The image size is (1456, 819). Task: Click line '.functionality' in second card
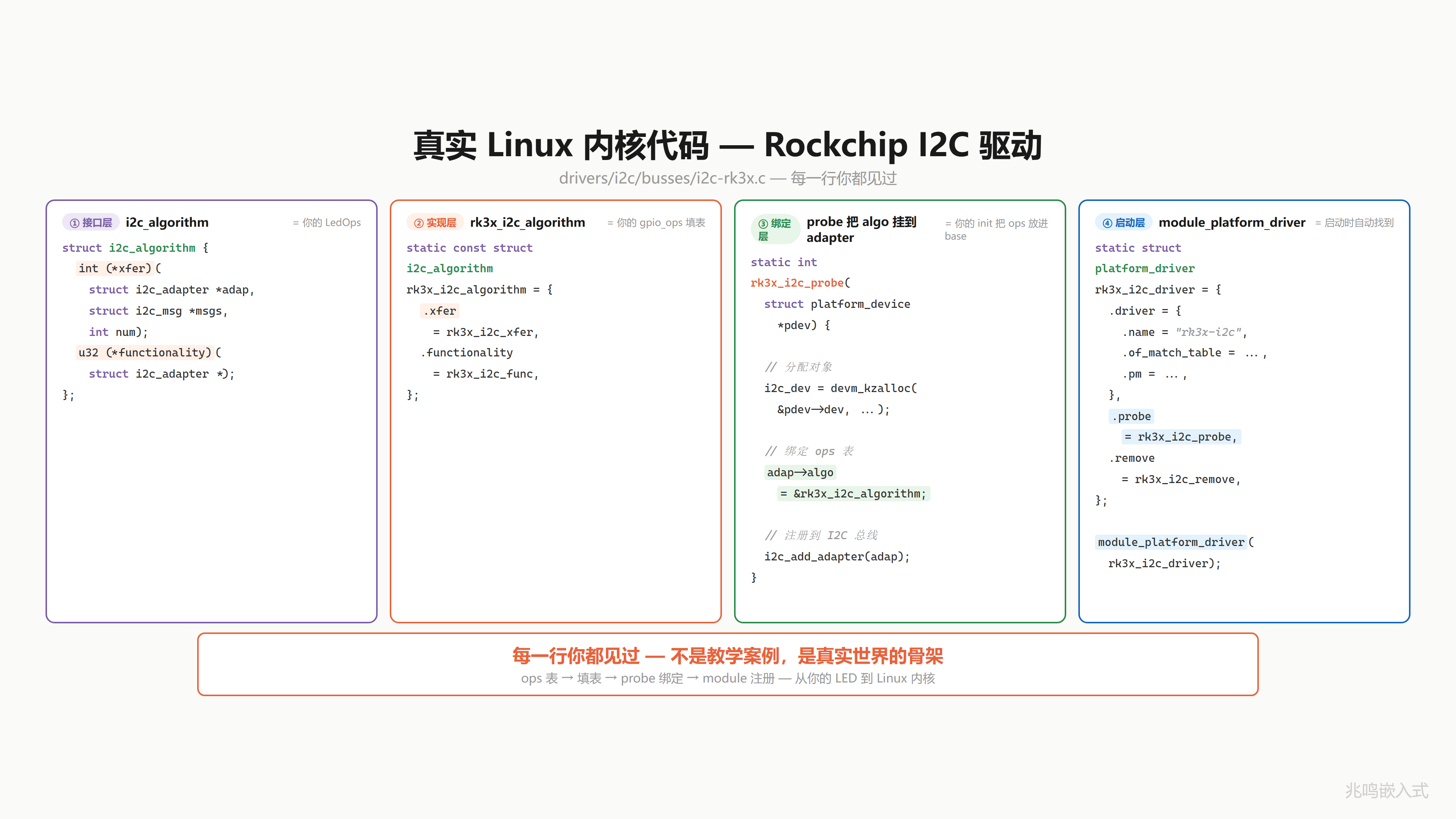pos(467,353)
